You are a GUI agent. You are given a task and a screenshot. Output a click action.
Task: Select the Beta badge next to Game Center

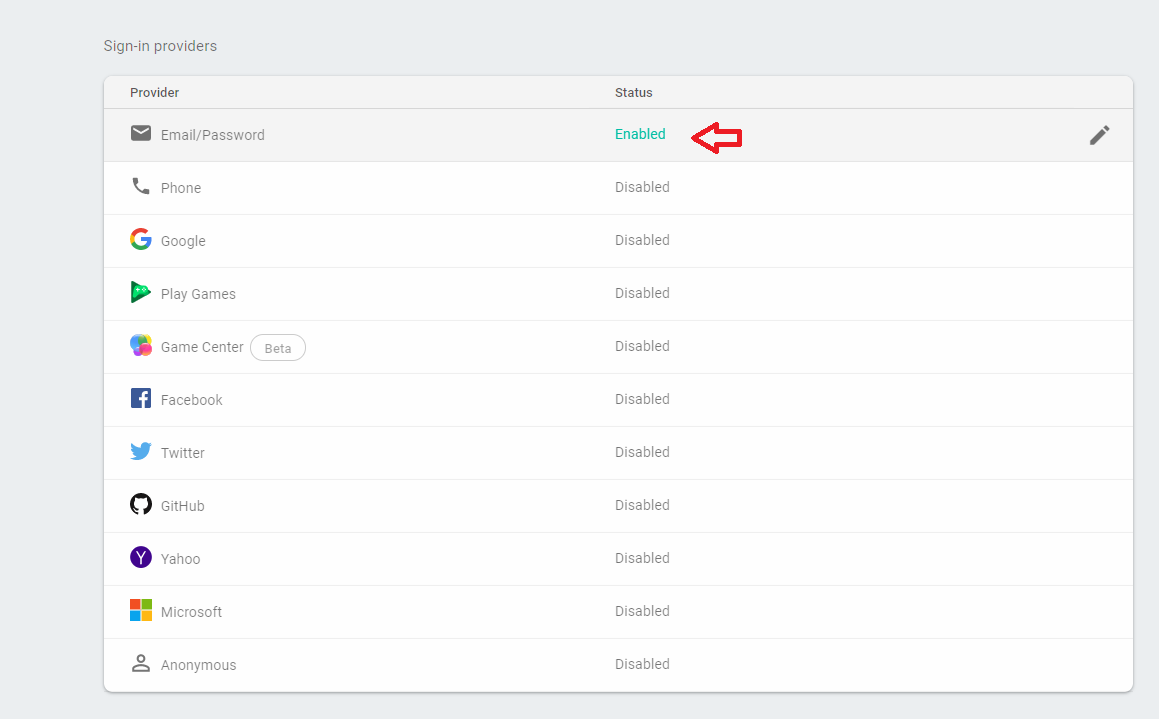[x=278, y=348]
